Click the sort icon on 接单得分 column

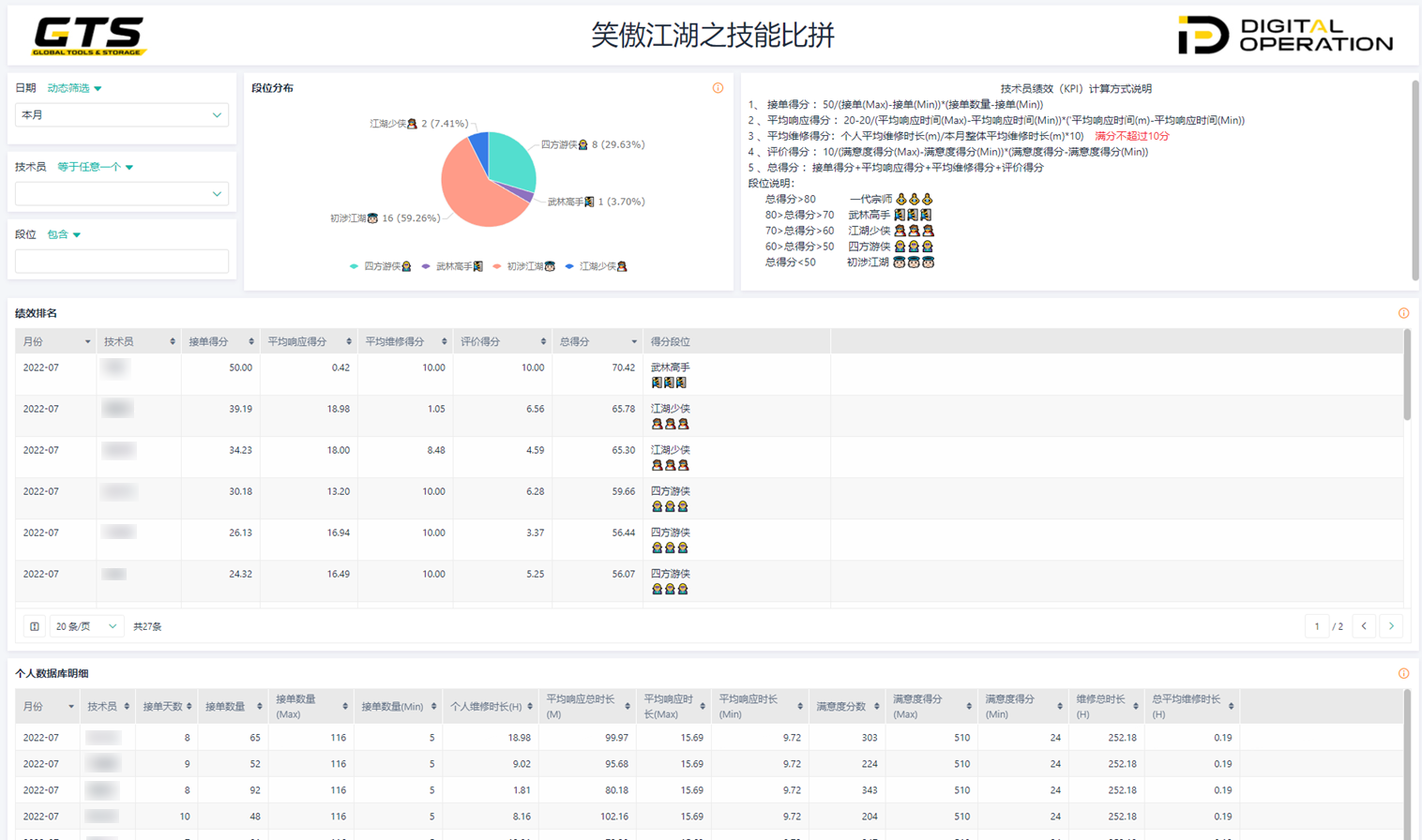click(x=250, y=342)
